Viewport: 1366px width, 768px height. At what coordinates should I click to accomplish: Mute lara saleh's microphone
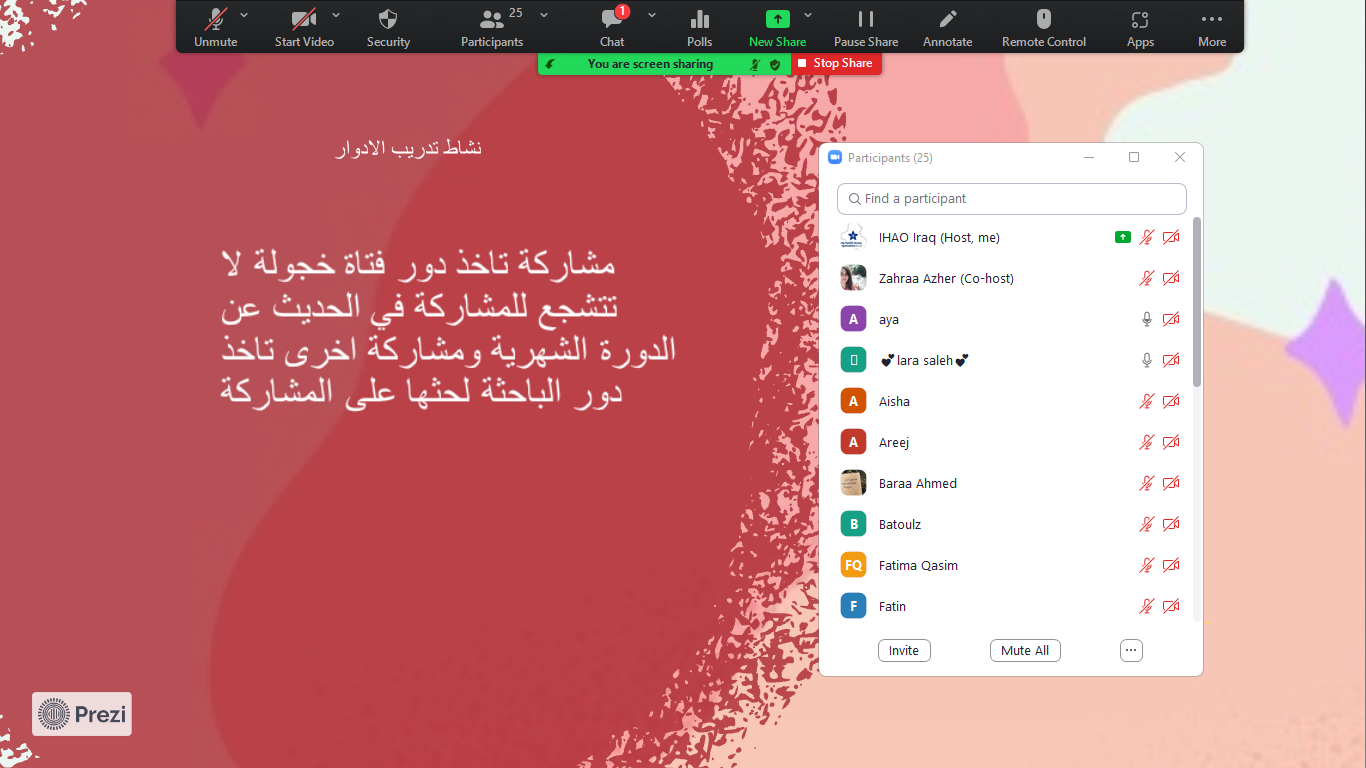tap(1147, 360)
